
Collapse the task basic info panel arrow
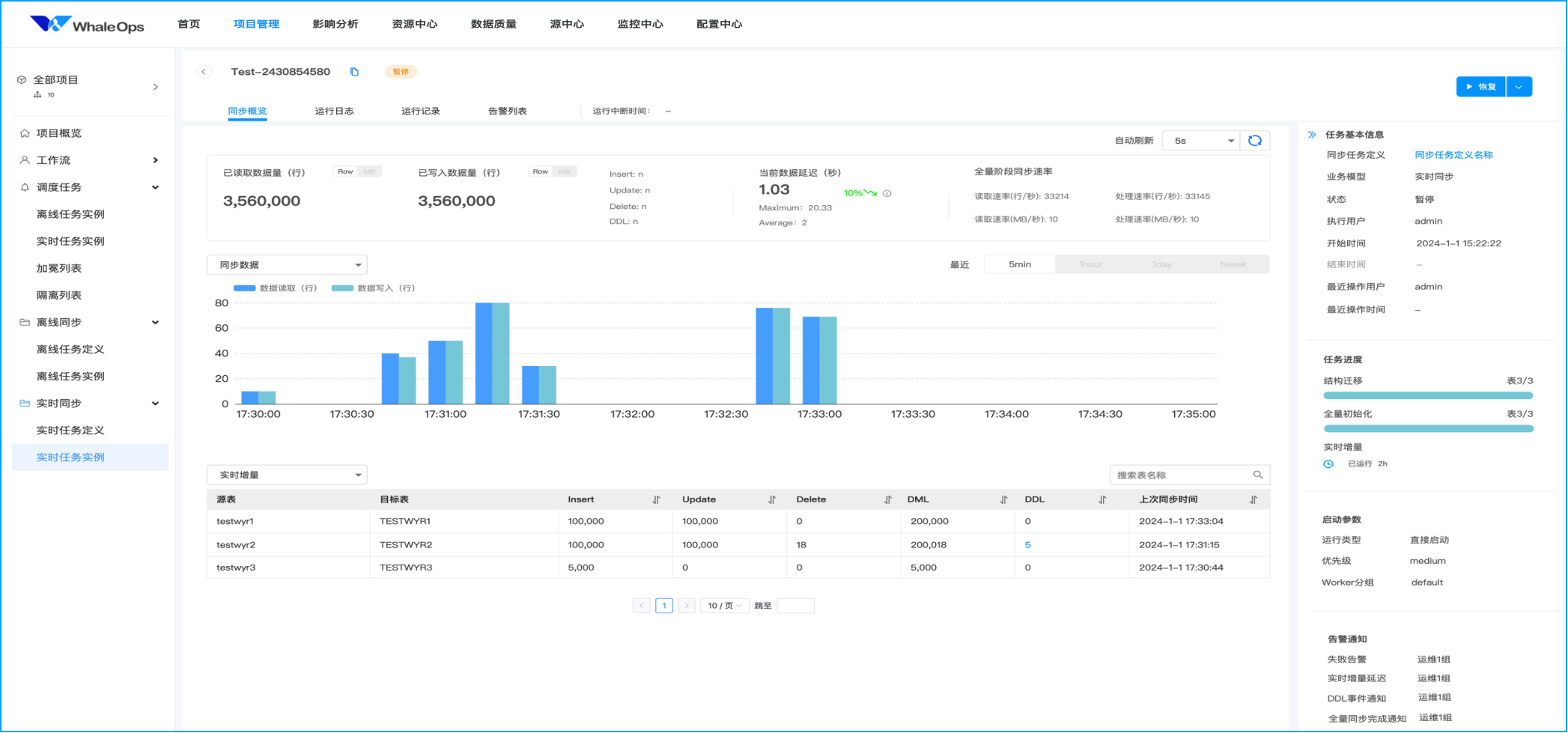pyautogui.click(x=1312, y=135)
